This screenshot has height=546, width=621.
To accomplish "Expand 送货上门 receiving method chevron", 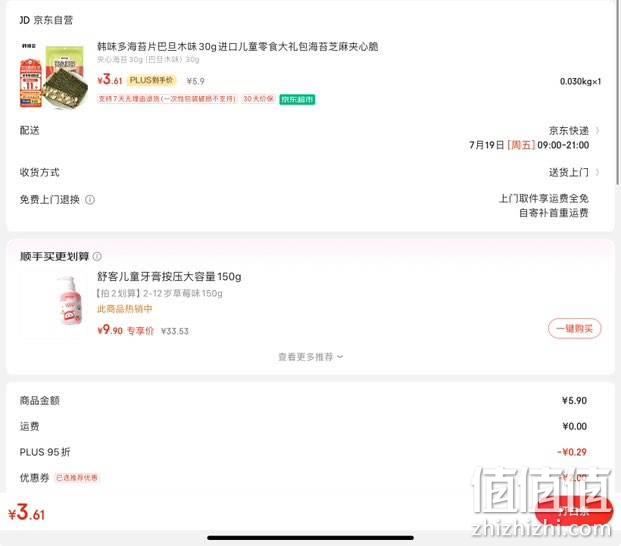I will [x=597, y=172].
